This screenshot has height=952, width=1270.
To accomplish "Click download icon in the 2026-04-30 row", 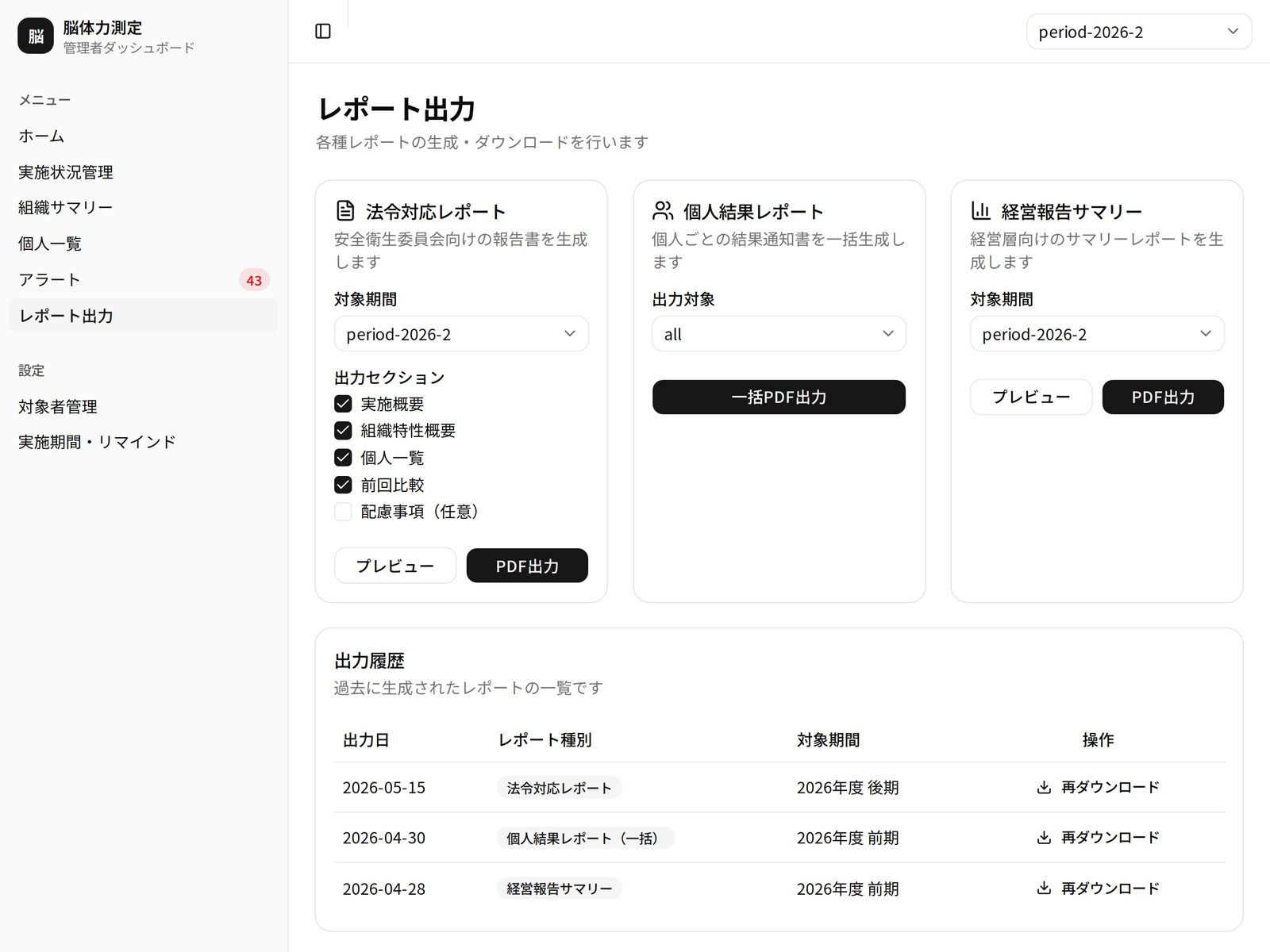I will (1044, 838).
